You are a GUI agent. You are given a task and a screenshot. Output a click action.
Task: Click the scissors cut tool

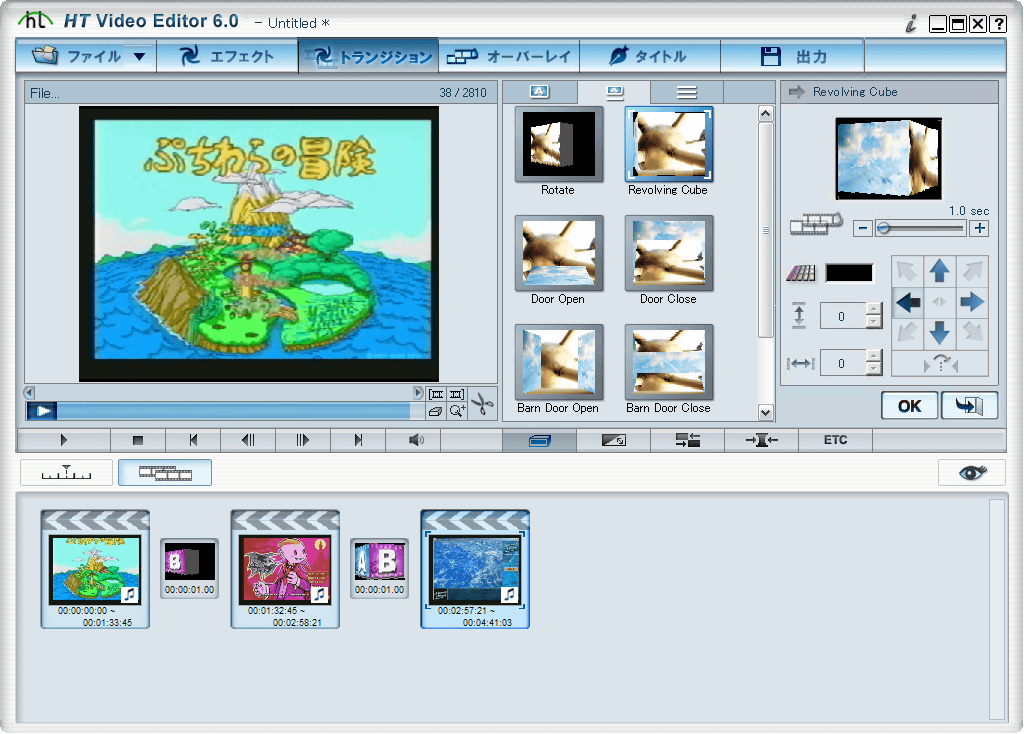pyautogui.click(x=483, y=404)
